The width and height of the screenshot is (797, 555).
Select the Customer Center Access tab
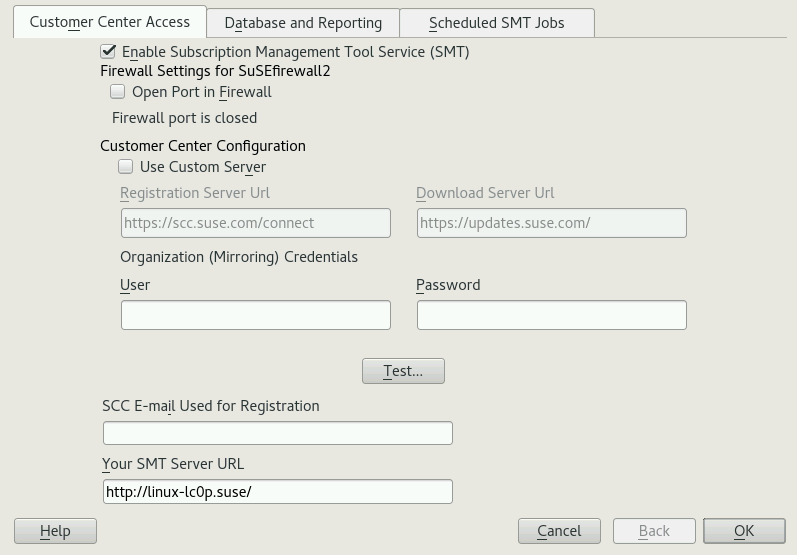[x=110, y=22]
